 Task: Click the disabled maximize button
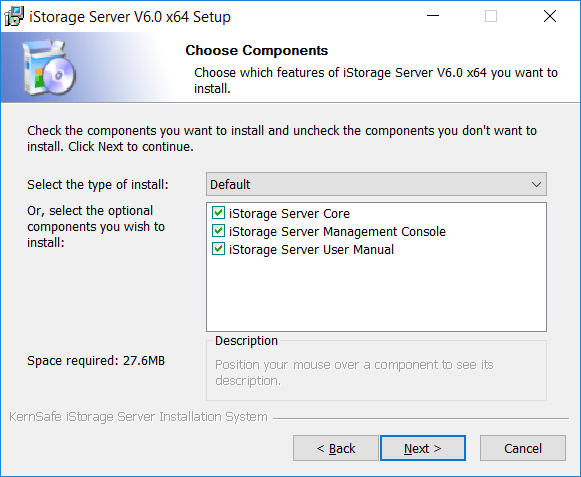coord(491,16)
